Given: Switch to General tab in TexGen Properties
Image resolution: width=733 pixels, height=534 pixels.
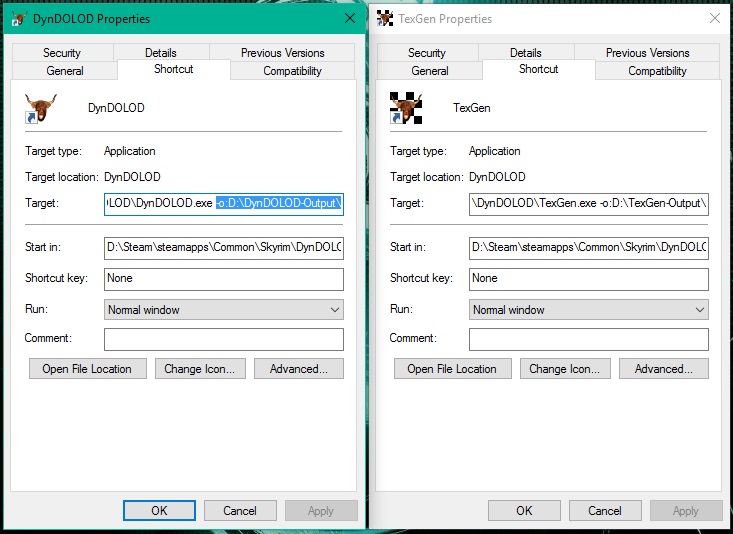Looking at the screenshot, I should 430,71.
